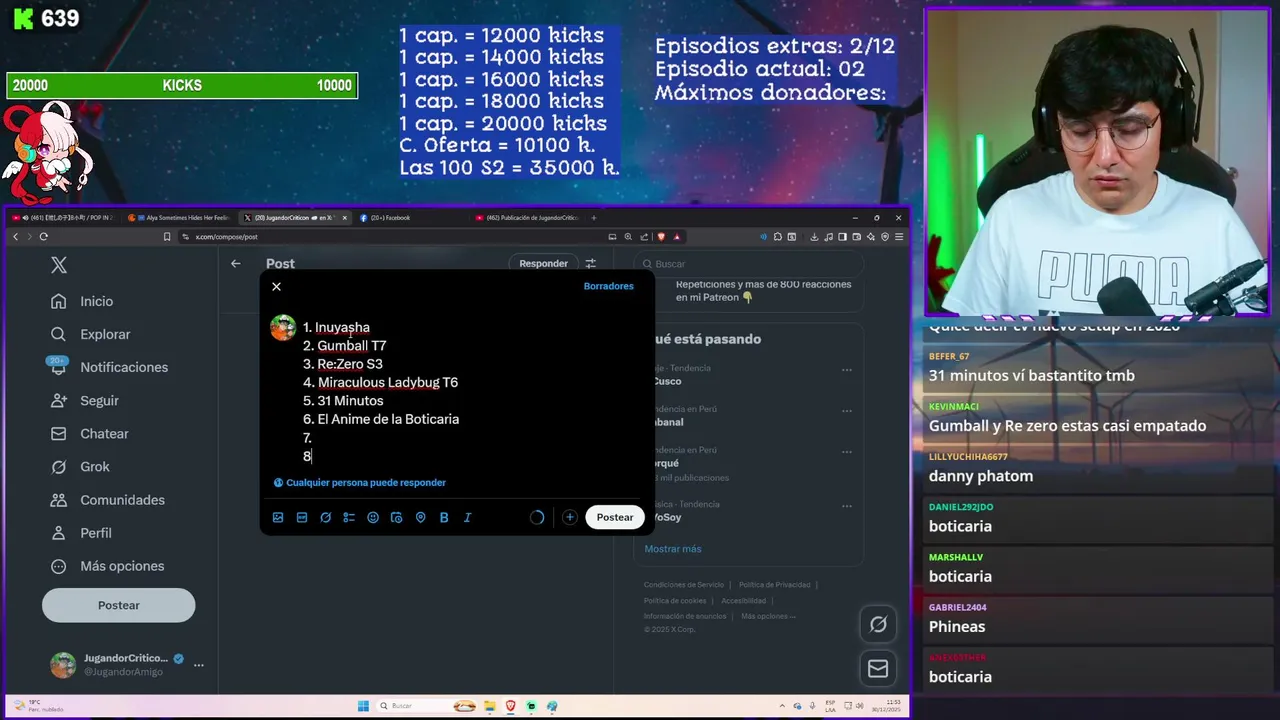Image resolution: width=1280 pixels, height=720 pixels.
Task: Add an image to the post
Action: [x=278, y=517]
